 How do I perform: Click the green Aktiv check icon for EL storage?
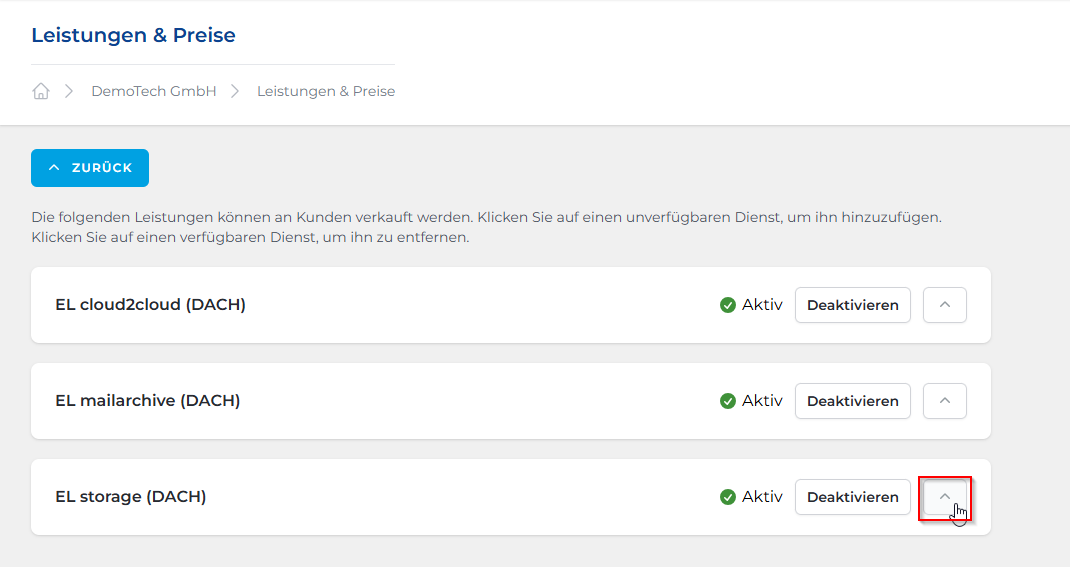point(728,497)
